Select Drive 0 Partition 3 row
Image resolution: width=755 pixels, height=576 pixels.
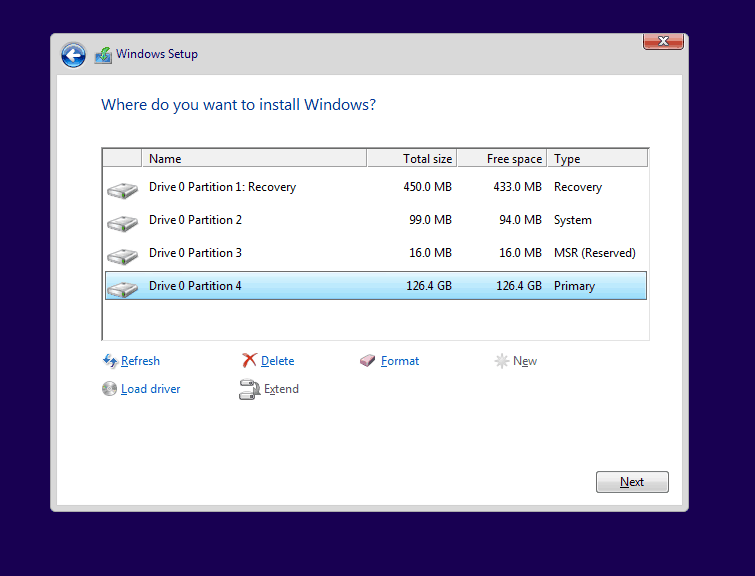point(376,253)
